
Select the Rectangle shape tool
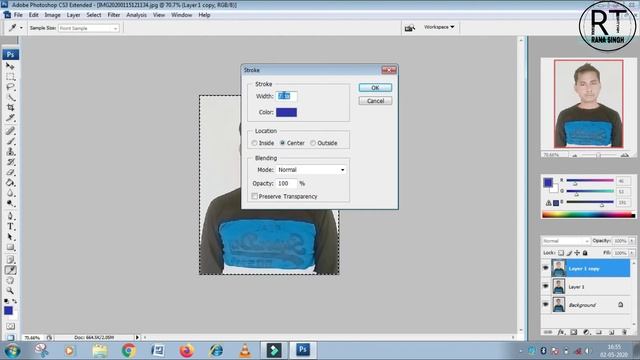click(10, 247)
